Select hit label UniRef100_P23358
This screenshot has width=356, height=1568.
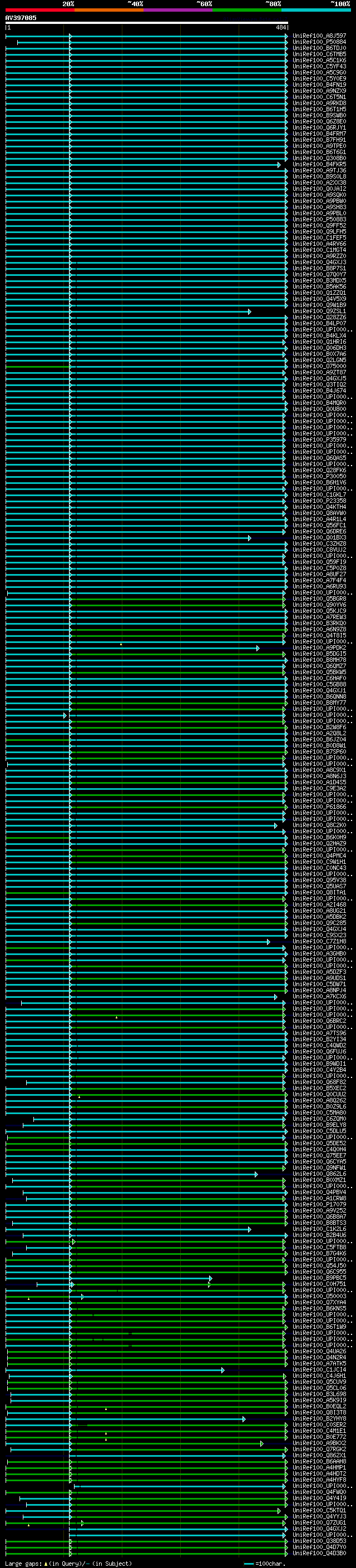[319, 501]
